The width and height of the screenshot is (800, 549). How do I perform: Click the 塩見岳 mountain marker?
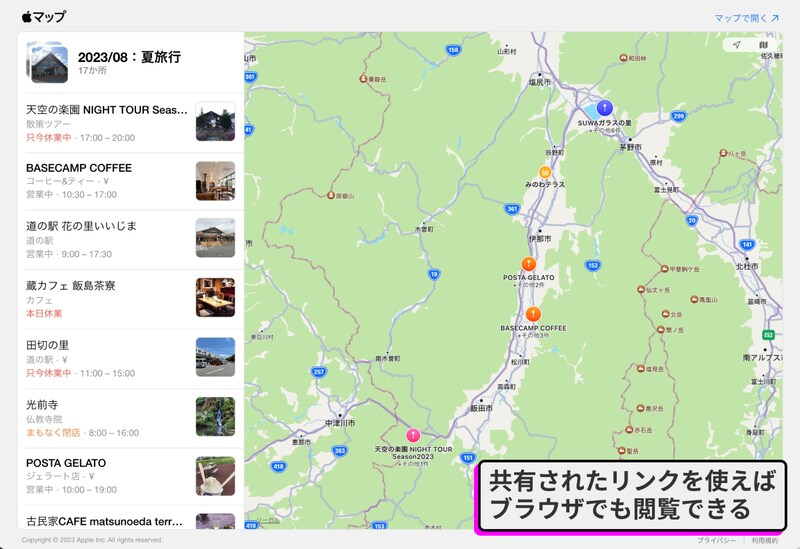[x=640, y=368]
